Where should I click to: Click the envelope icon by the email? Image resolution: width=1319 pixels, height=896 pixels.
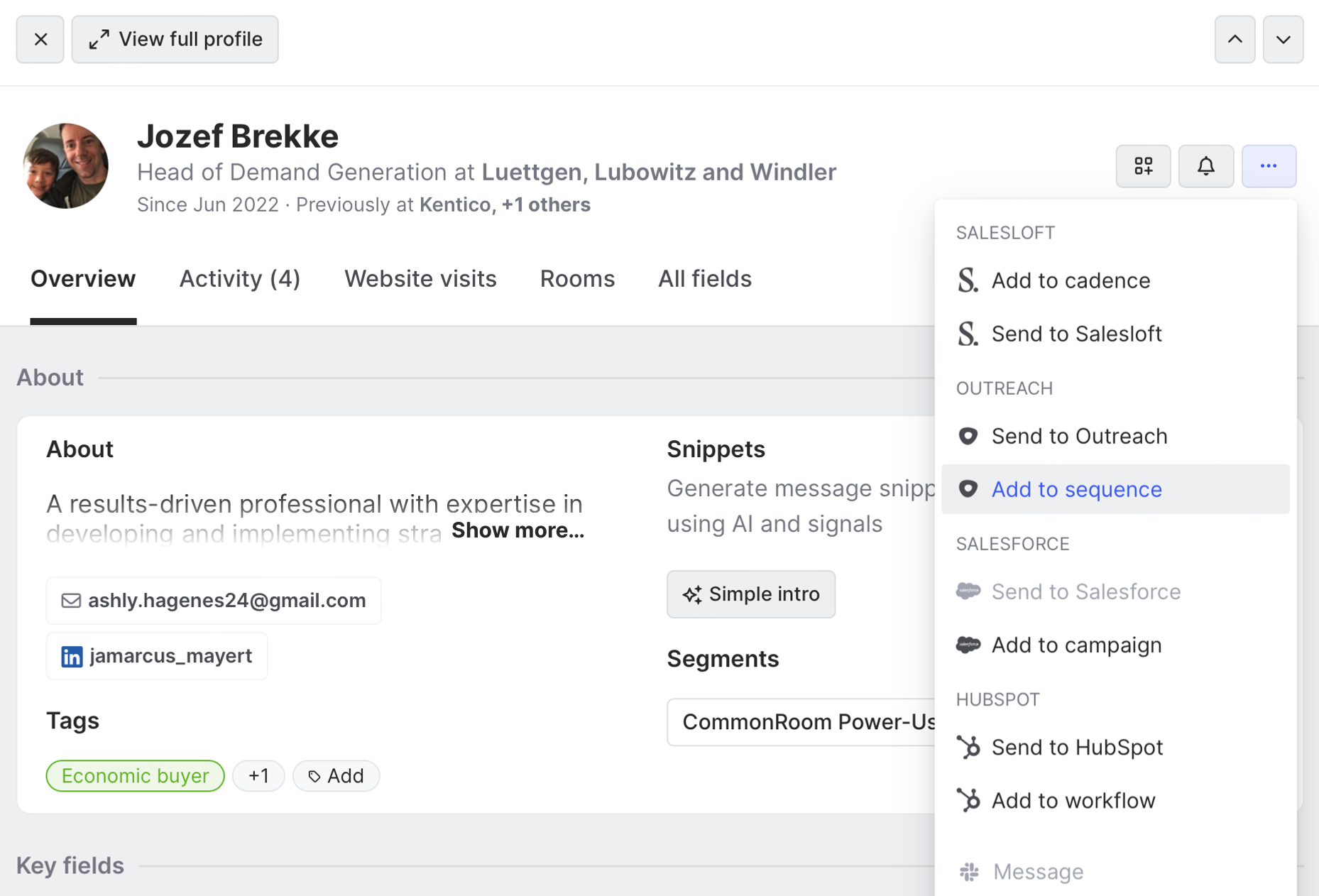click(x=71, y=601)
